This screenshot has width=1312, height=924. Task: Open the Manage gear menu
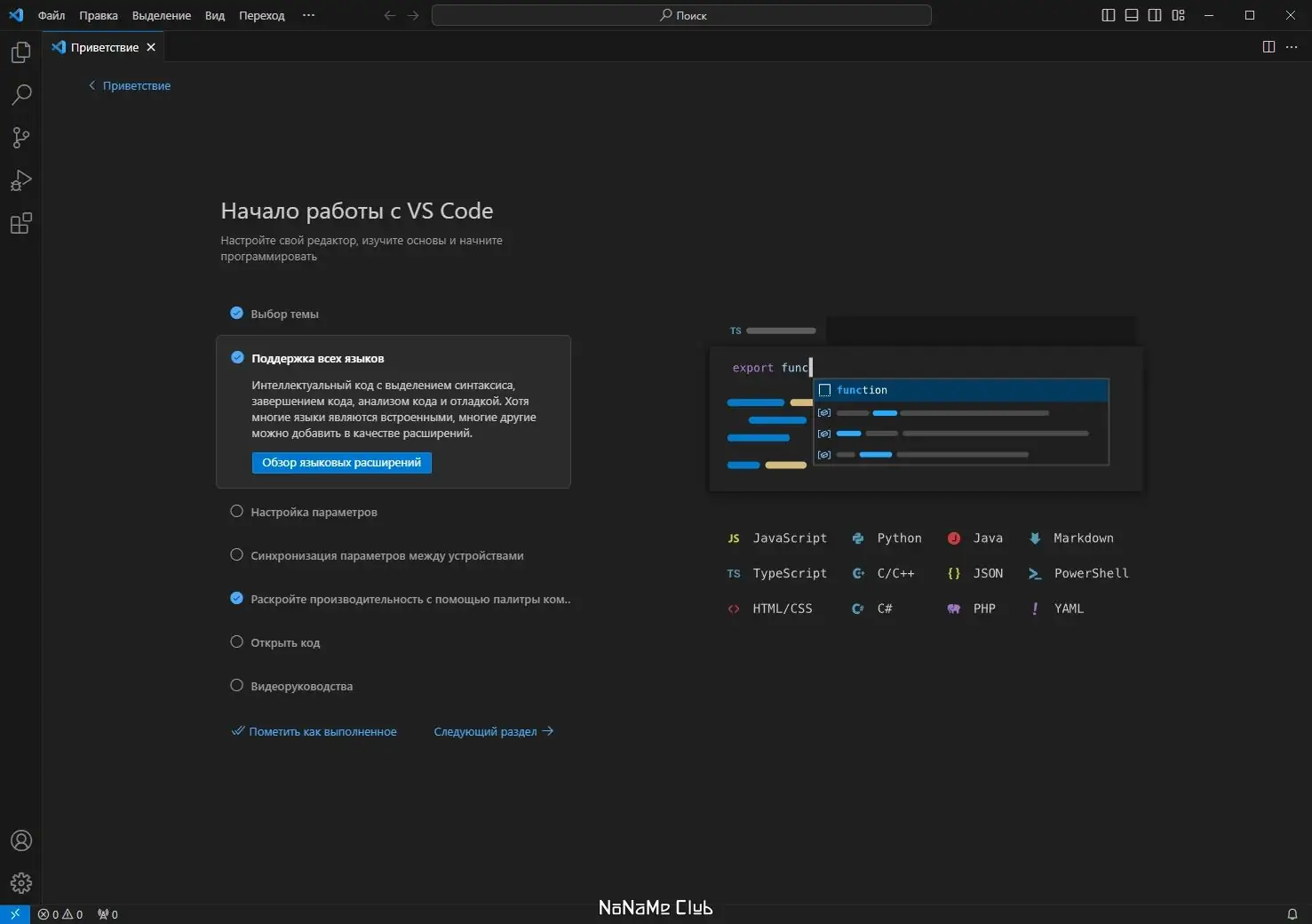pos(21,883)
